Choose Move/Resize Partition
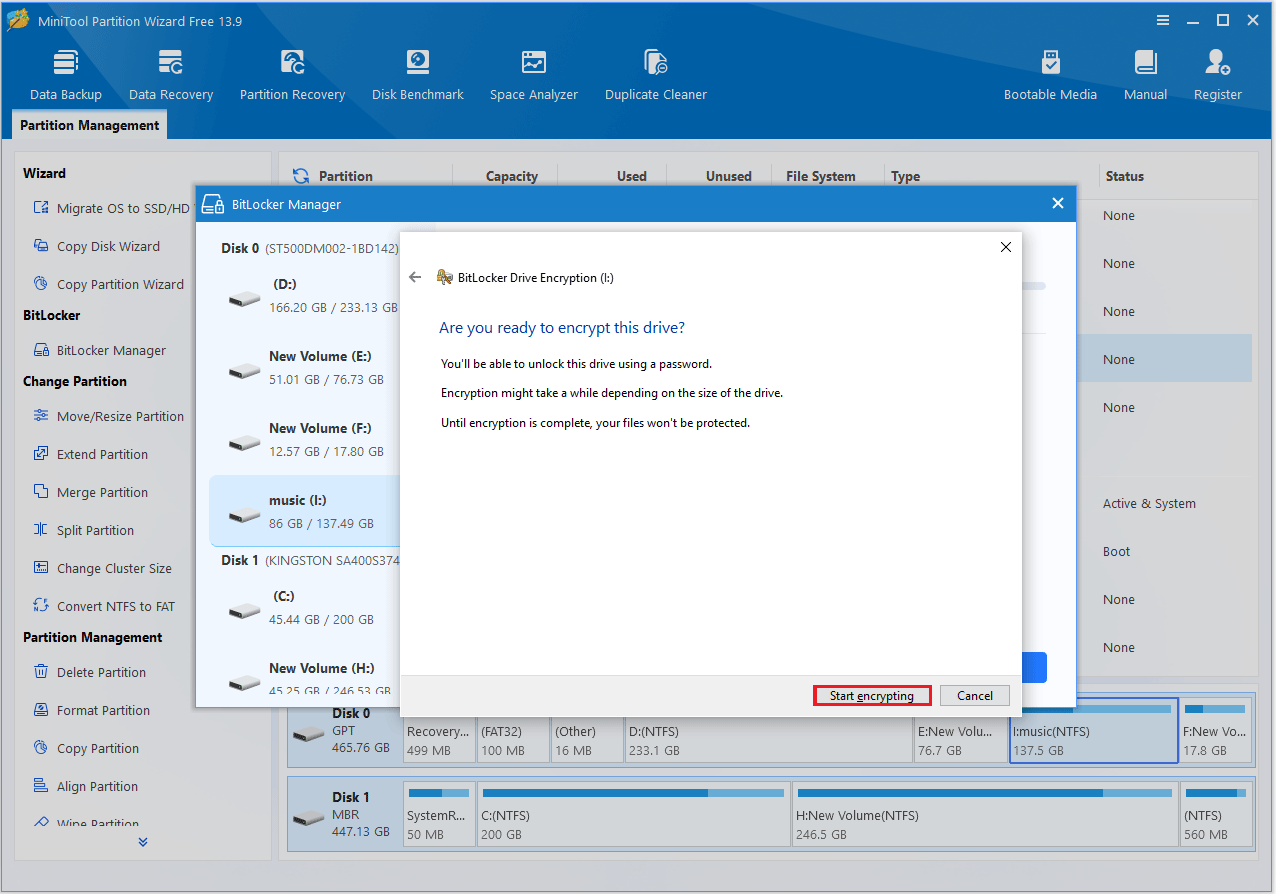Image resolution: width=1276 pixels, height=894 pixels. 108,416
